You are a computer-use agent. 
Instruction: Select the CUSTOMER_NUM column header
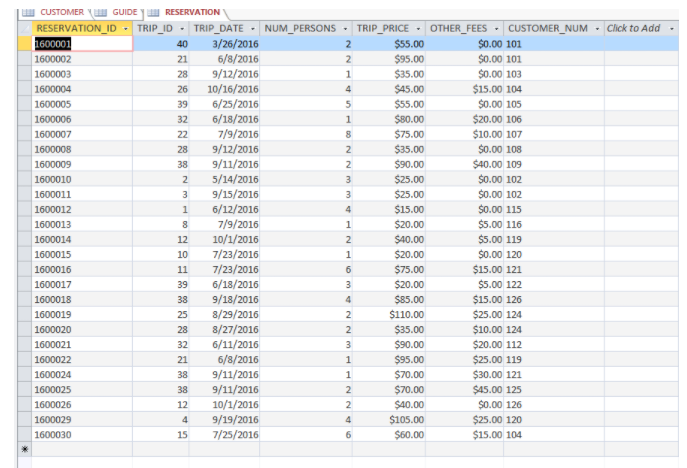tap(553, 28)
